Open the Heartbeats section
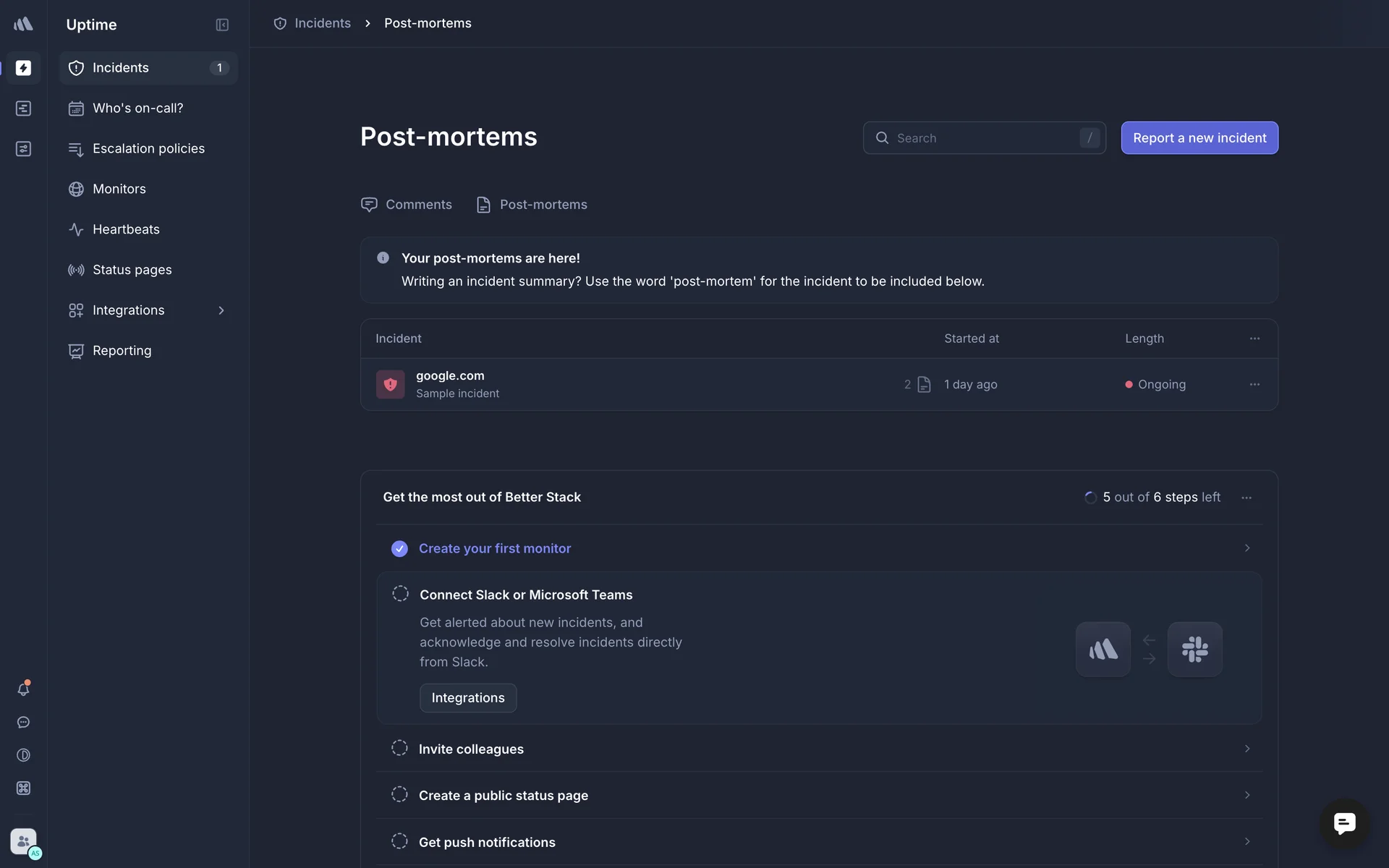This screenshot has width=1389, height=868. [x=126, y=229]
